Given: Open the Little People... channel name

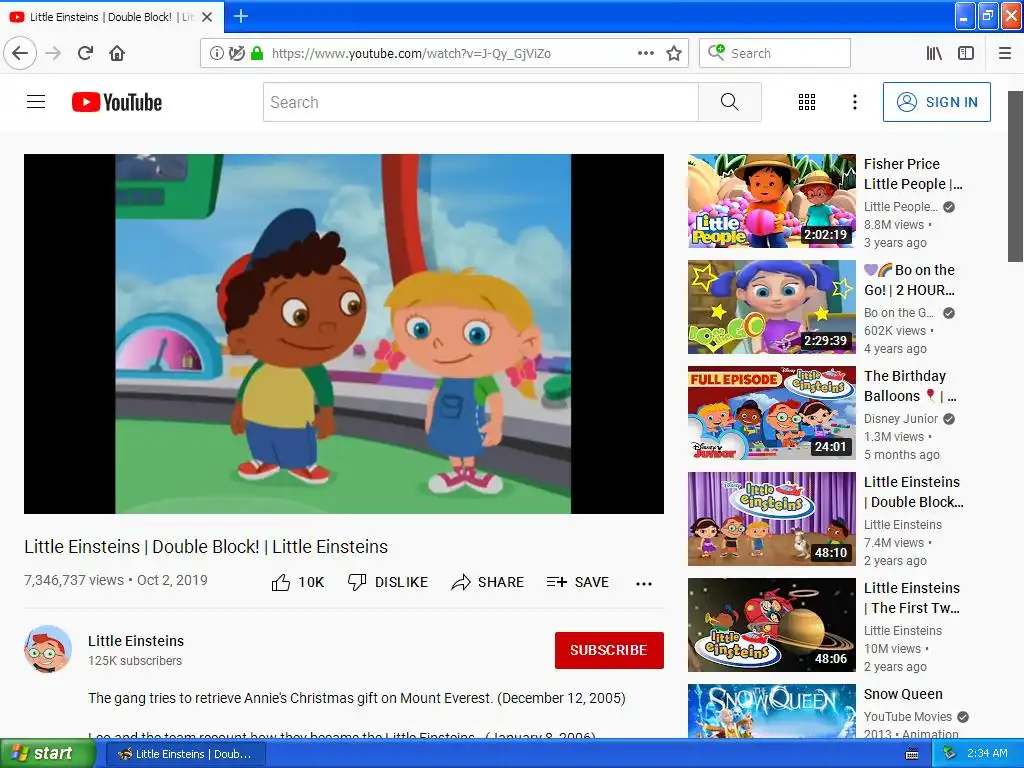Looking at the screenshot, I should point(901,206).
